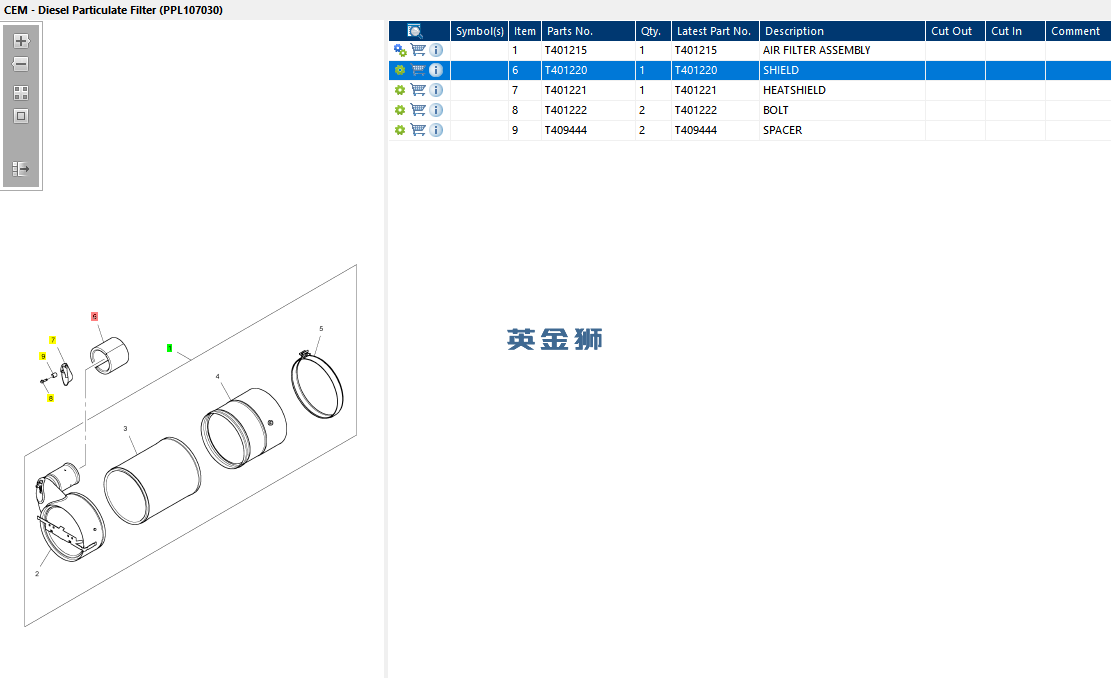Add AIR FILTER ASSEMBLY to cart
Viewport: 1111px width, 678px height.
[x=418, y=50]
